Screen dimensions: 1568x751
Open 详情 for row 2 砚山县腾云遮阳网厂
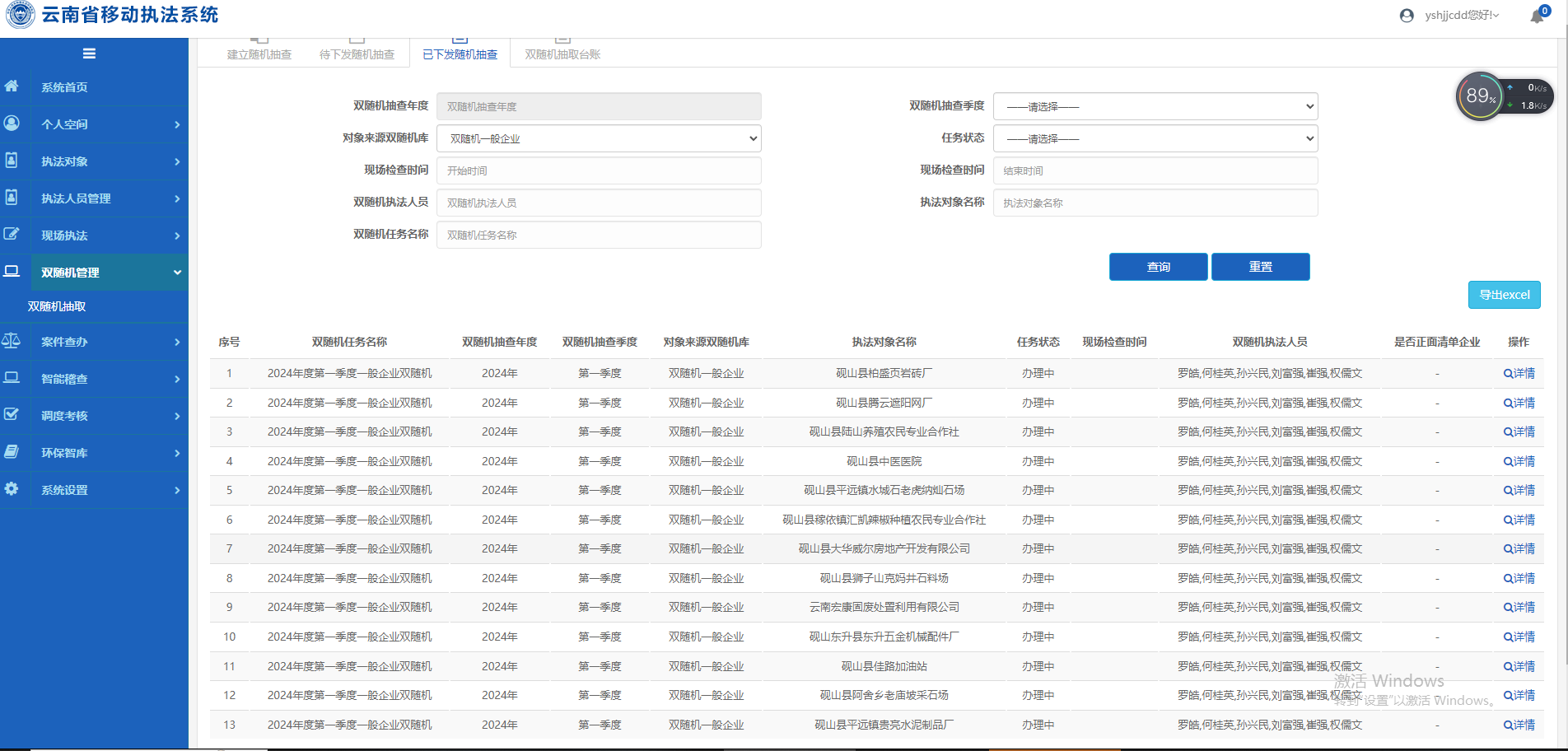coord(1519,403)
